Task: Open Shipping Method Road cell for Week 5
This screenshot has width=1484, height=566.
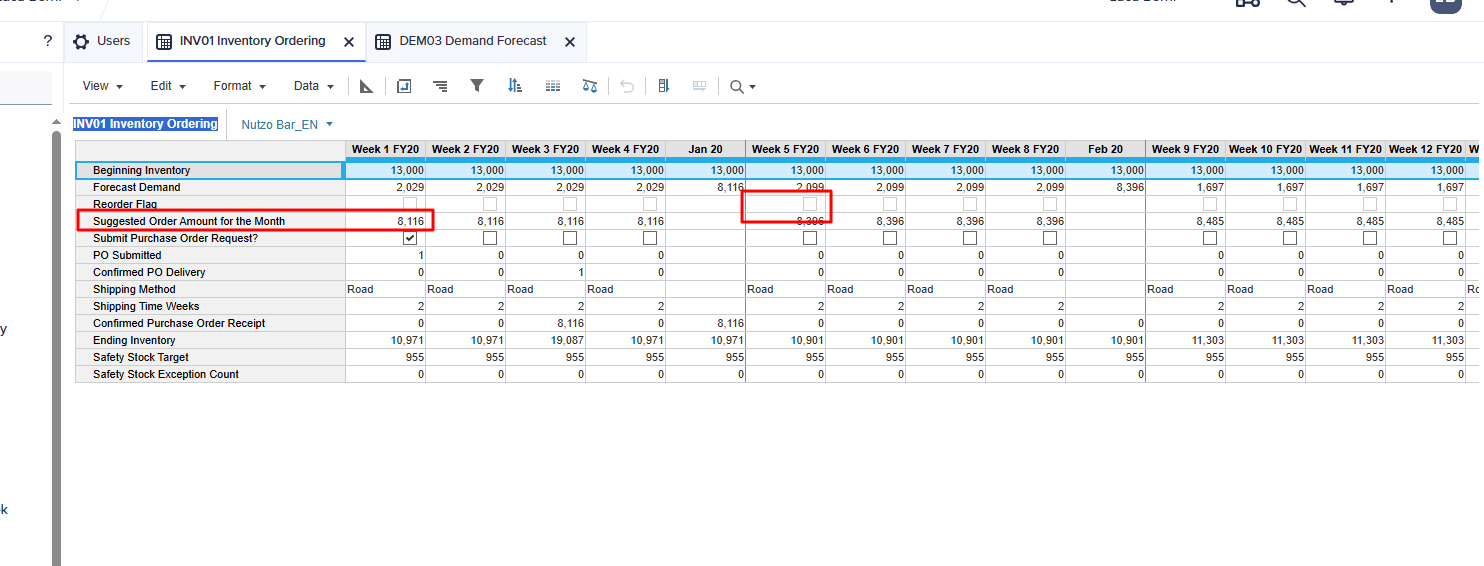Action: [785, 289]
